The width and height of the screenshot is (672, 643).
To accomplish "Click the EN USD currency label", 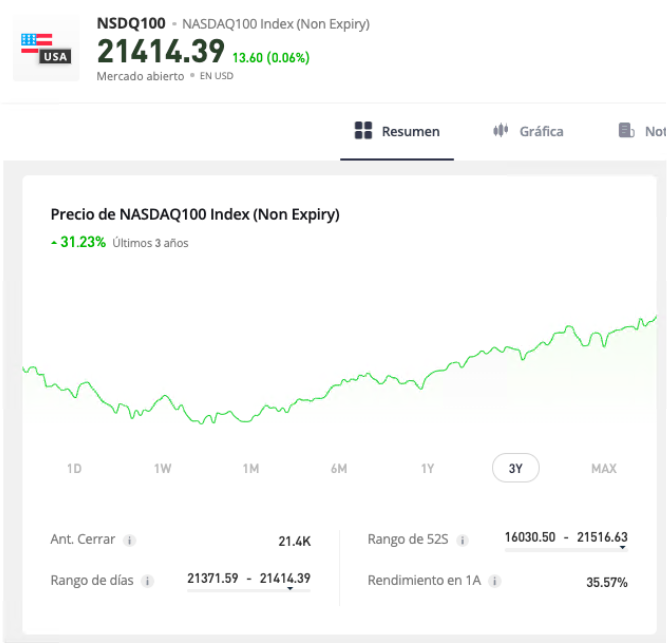I will [x=216, y=76].
